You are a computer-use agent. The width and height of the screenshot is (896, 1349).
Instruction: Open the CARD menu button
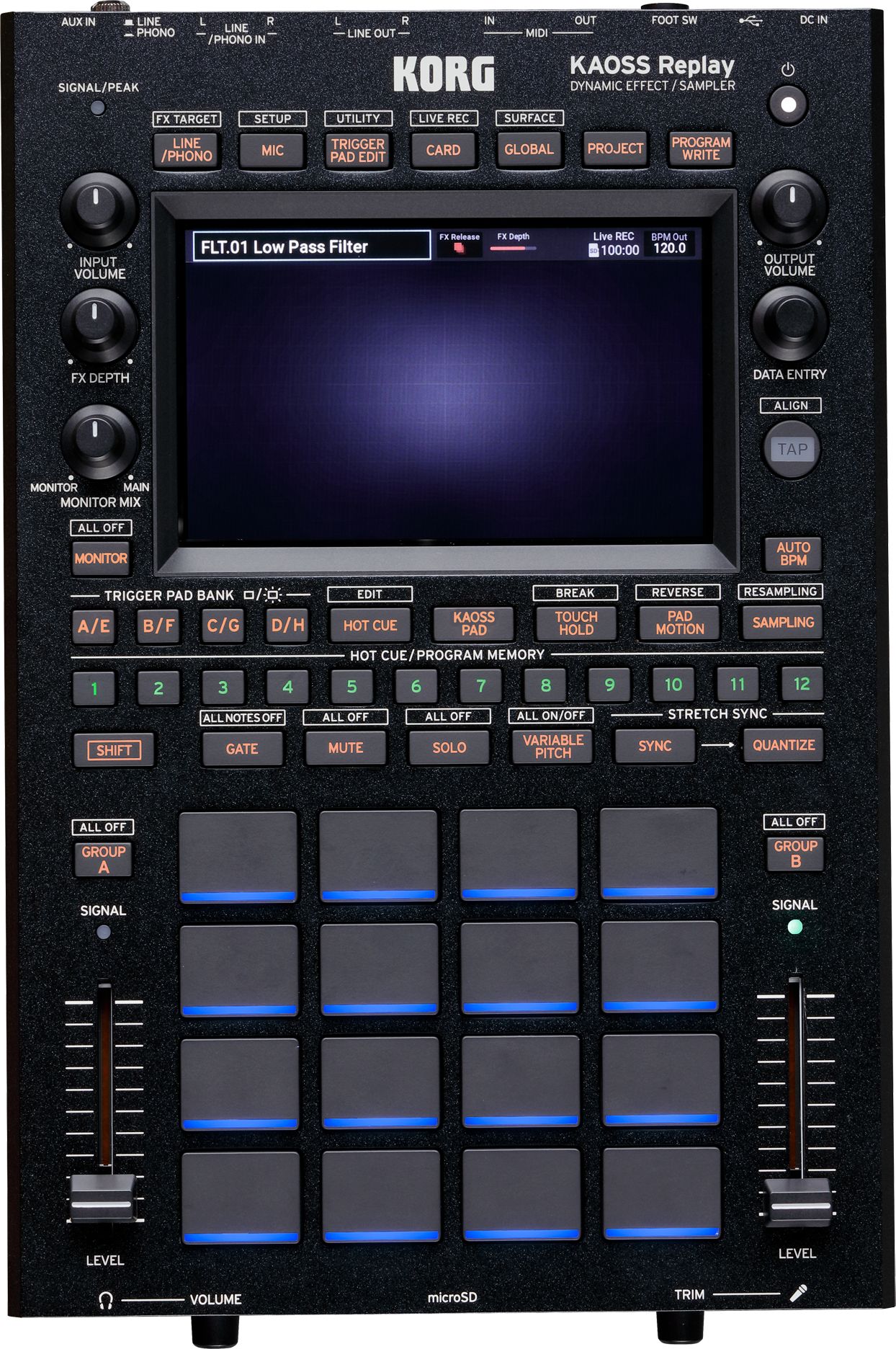443,150
